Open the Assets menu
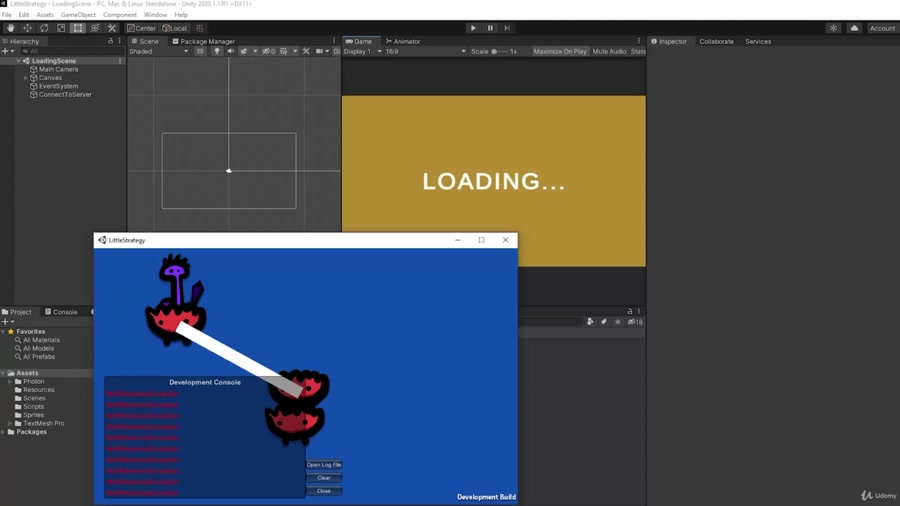 click(45, 15)
